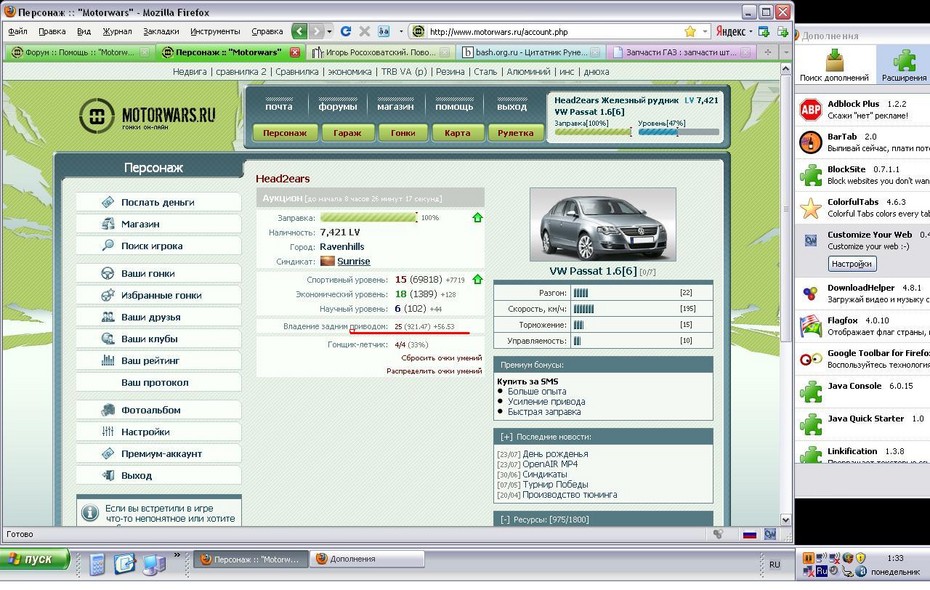Viewport: 930px width, 590px height.
Task: Close the active "Персонаж :: Motorwars" tab
Action: point(294,52)
